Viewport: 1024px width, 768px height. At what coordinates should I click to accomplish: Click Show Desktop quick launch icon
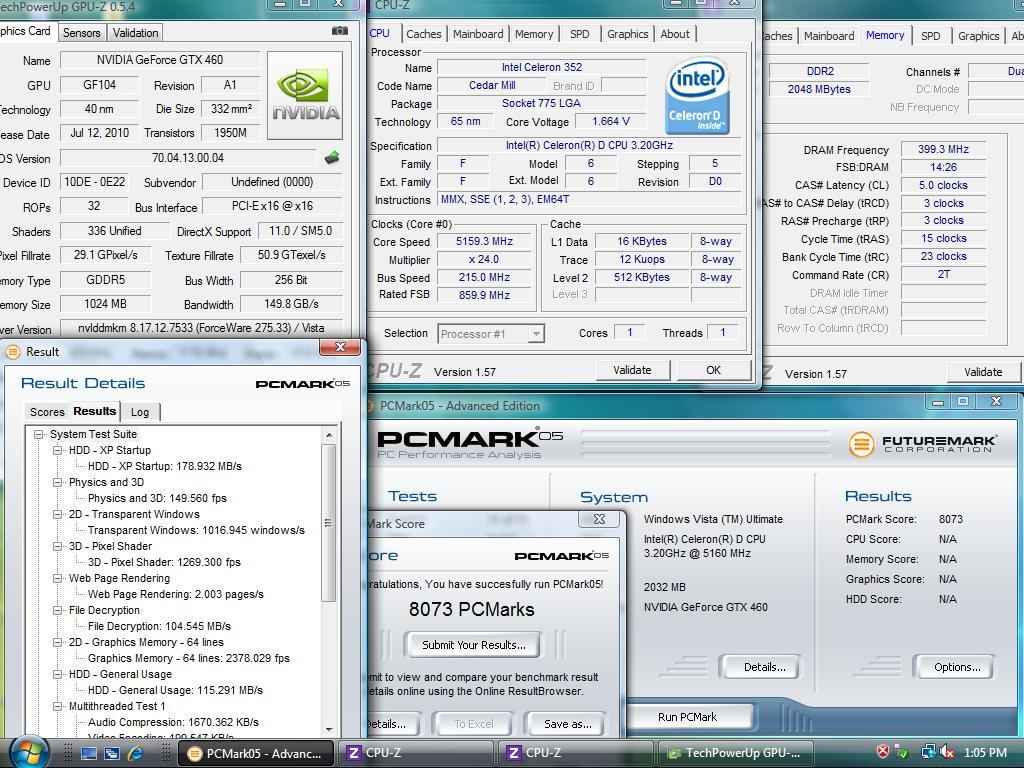click(88, 754)
